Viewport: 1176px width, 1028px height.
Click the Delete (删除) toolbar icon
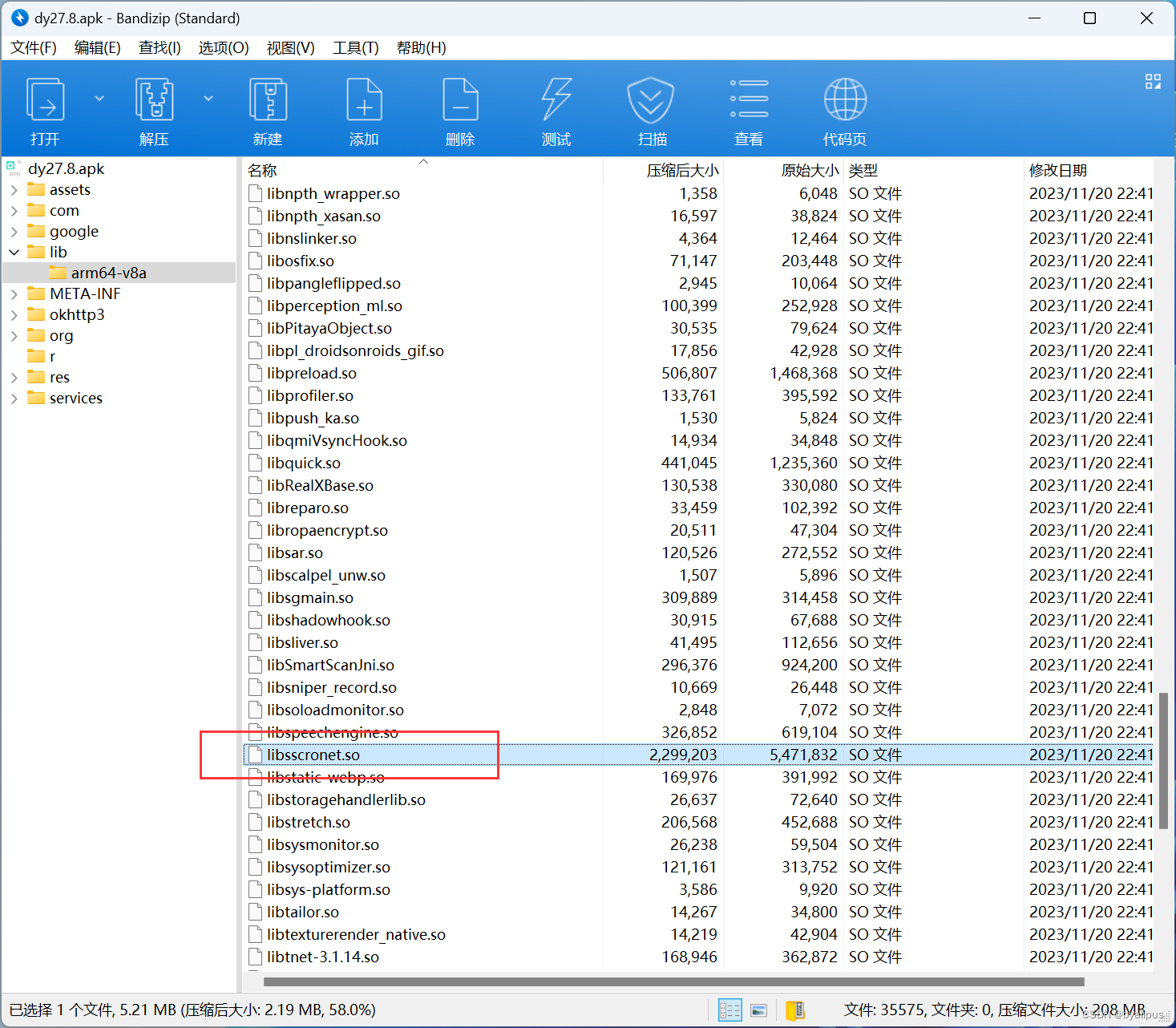460,100
